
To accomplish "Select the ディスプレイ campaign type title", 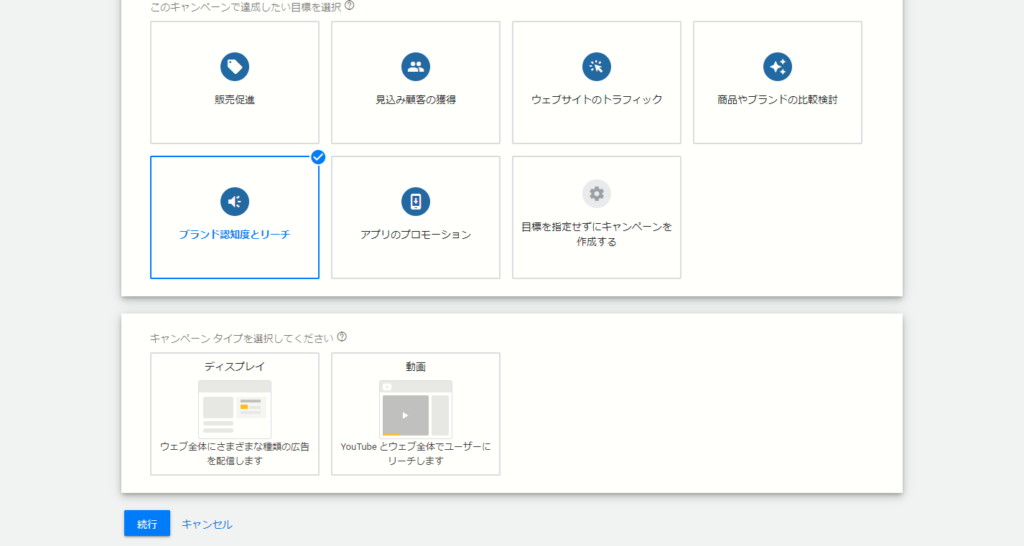I will click(234, 366).
